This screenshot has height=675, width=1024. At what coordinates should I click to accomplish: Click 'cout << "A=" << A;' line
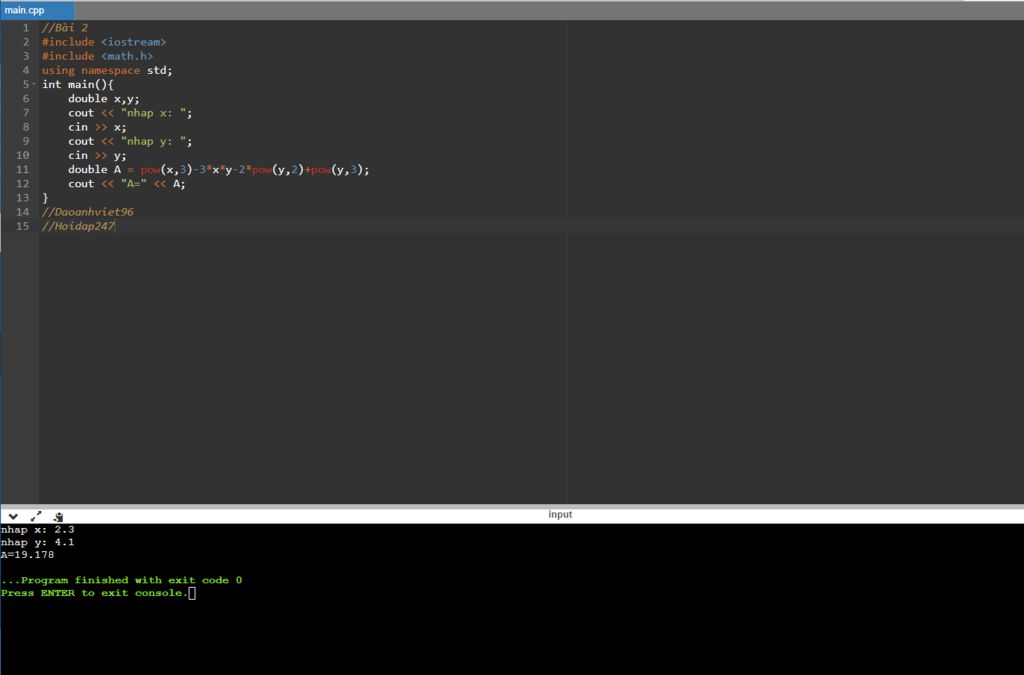tap(127, 184)
